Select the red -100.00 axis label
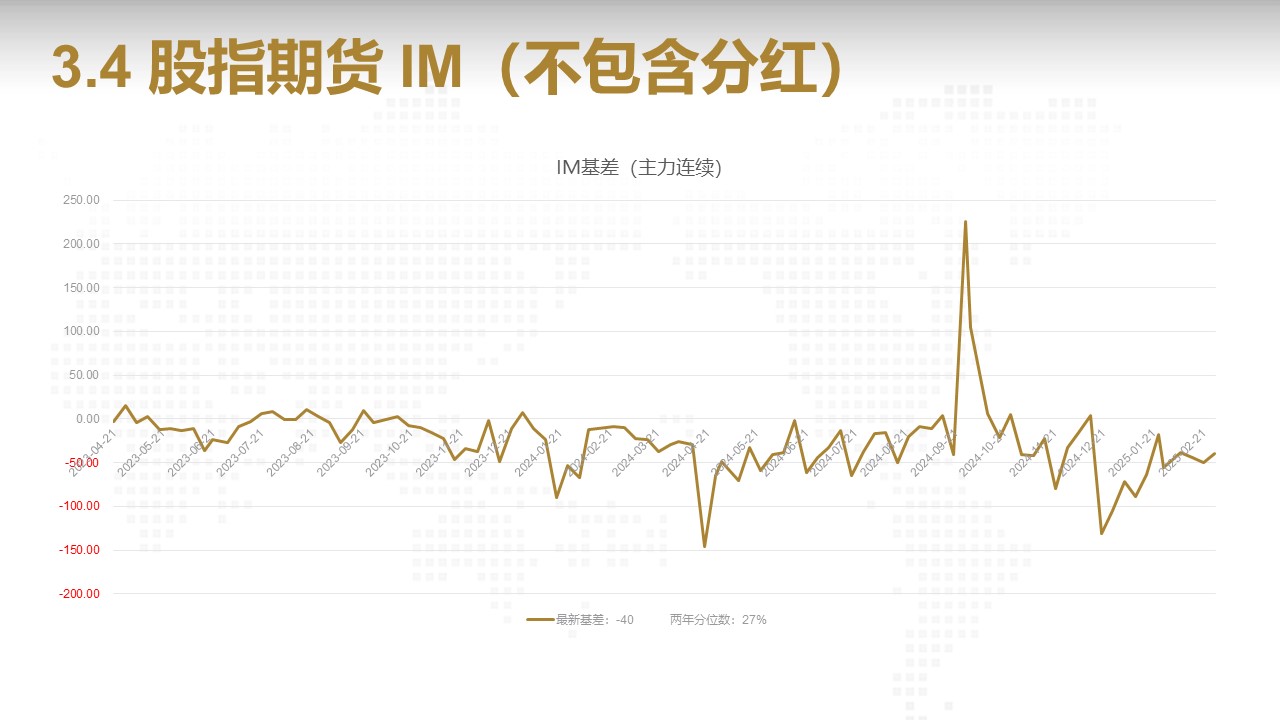Image resolution: width=1280 pixels, height=720 pixels. pos(79,506)
